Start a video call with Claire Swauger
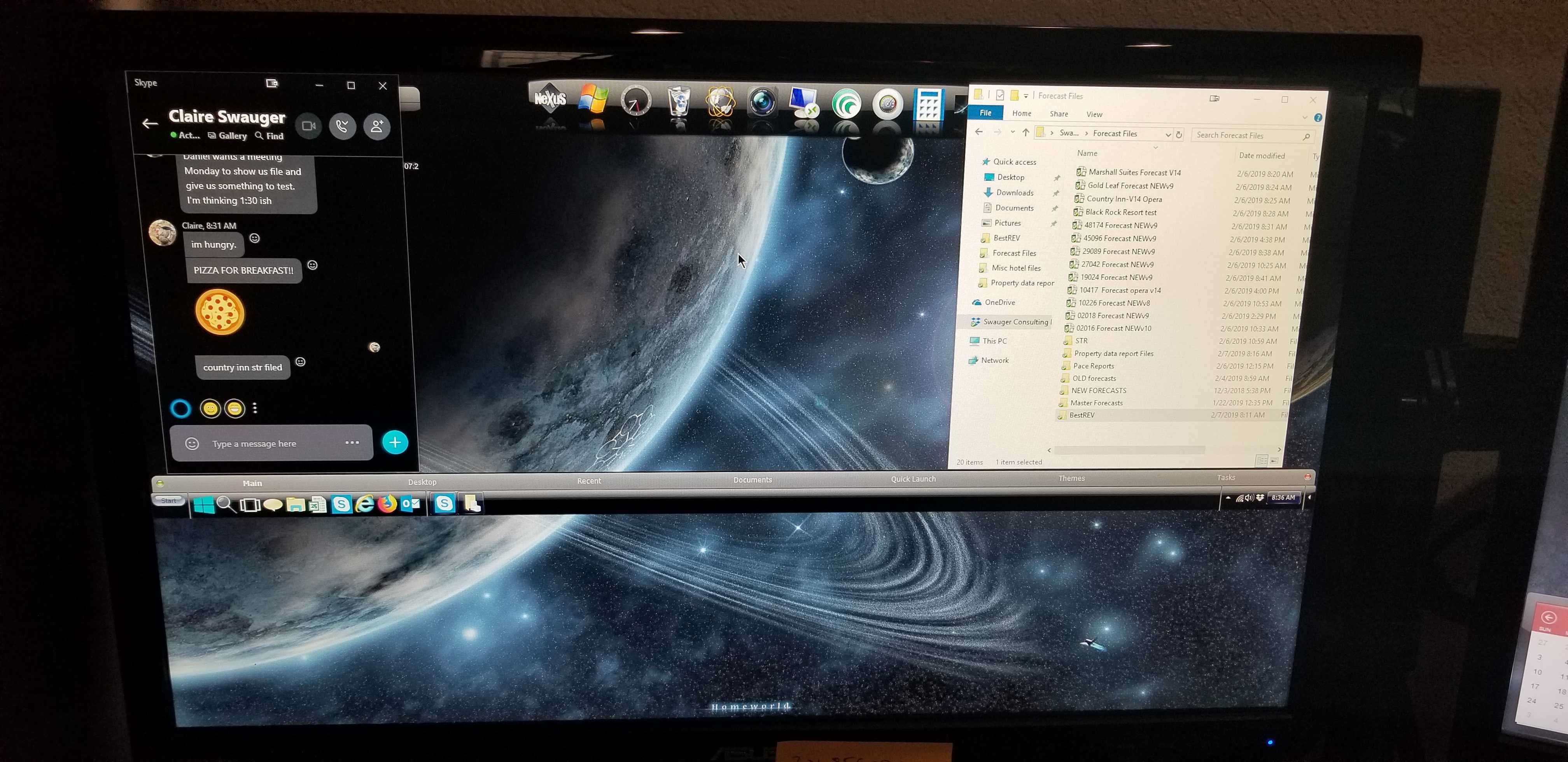Screen dimensions: 1568x762 tap(309, 126)
